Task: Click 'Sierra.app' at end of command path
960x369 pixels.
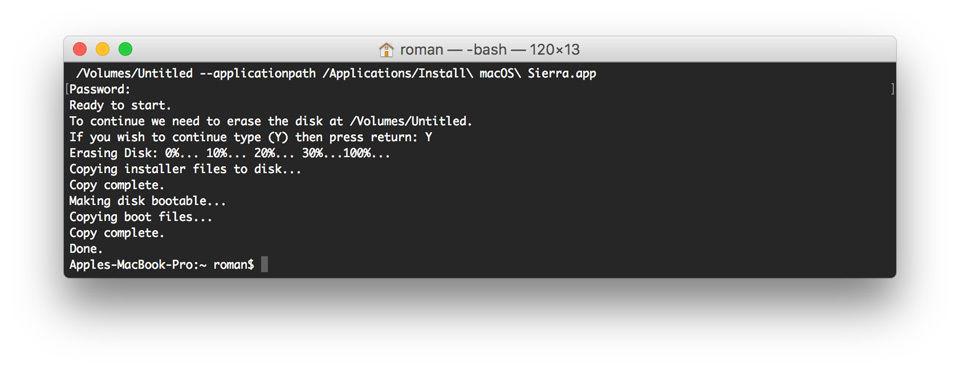Action: click(x=562, y=74)
